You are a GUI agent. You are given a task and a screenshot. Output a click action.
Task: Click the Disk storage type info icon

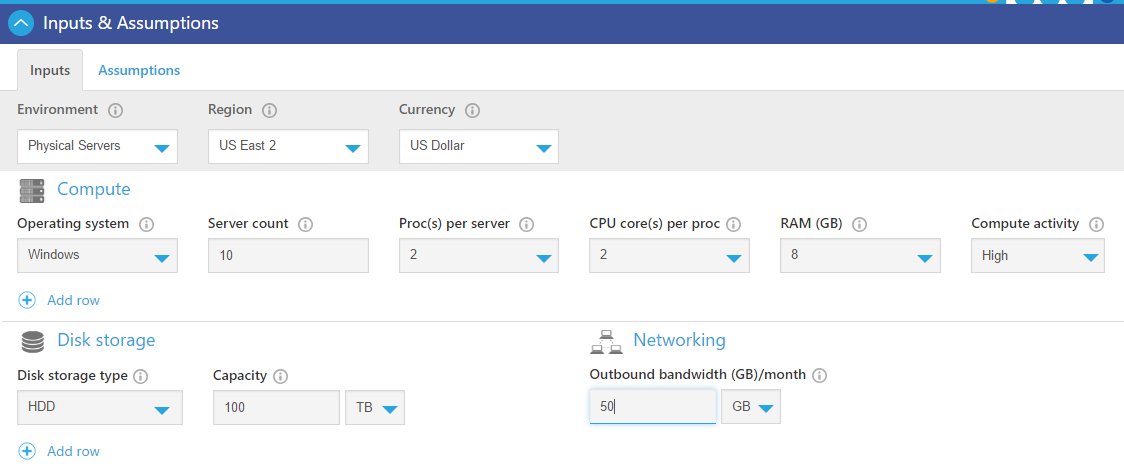(141, 377)
